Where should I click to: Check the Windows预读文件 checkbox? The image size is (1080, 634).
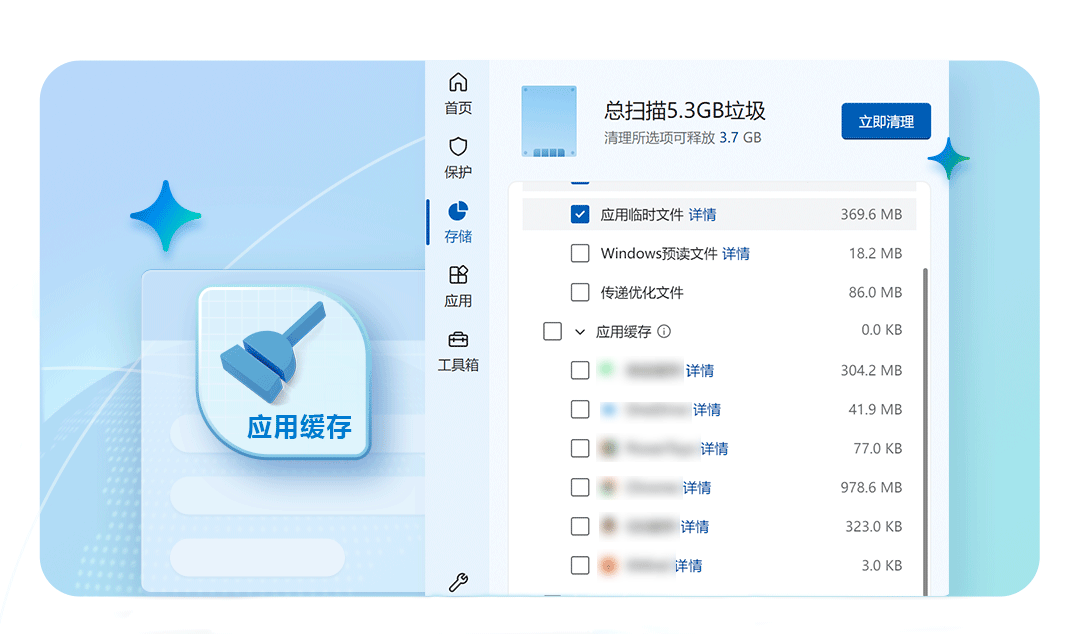click(580, 253)
